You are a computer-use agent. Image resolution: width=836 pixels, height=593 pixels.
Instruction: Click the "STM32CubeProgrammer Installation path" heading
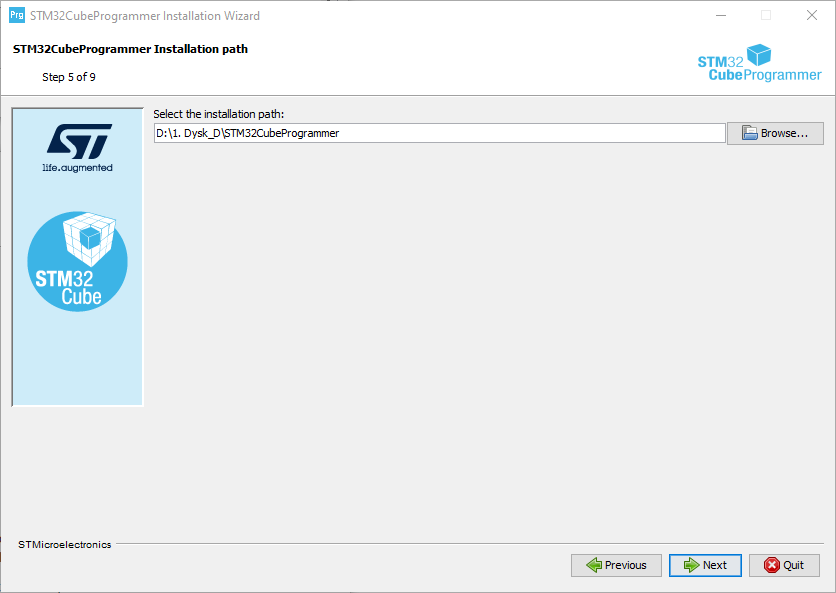click(x=130, y=49)
